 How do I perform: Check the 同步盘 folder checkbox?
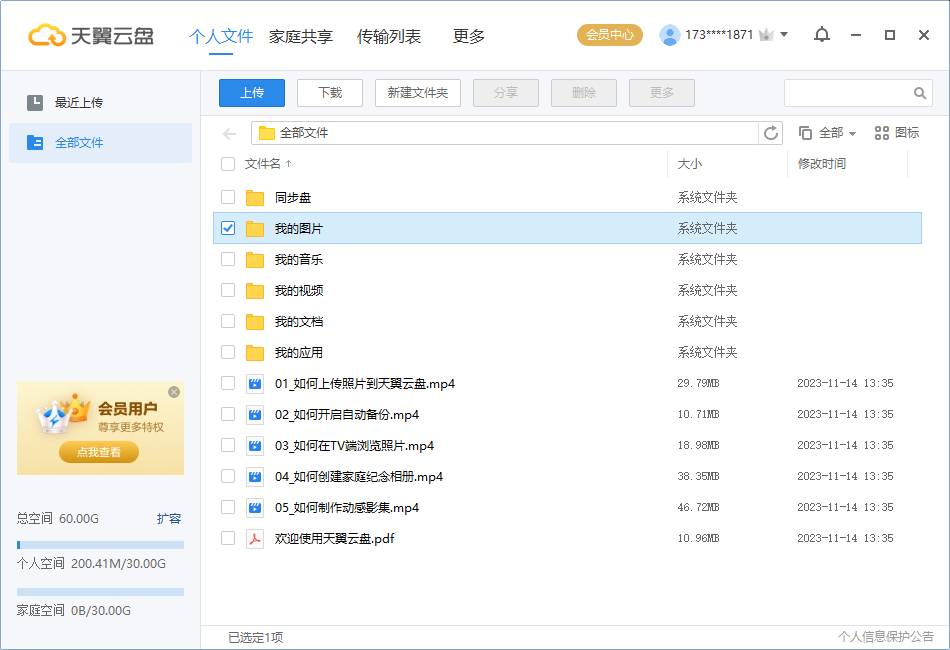tap(227, 197)
